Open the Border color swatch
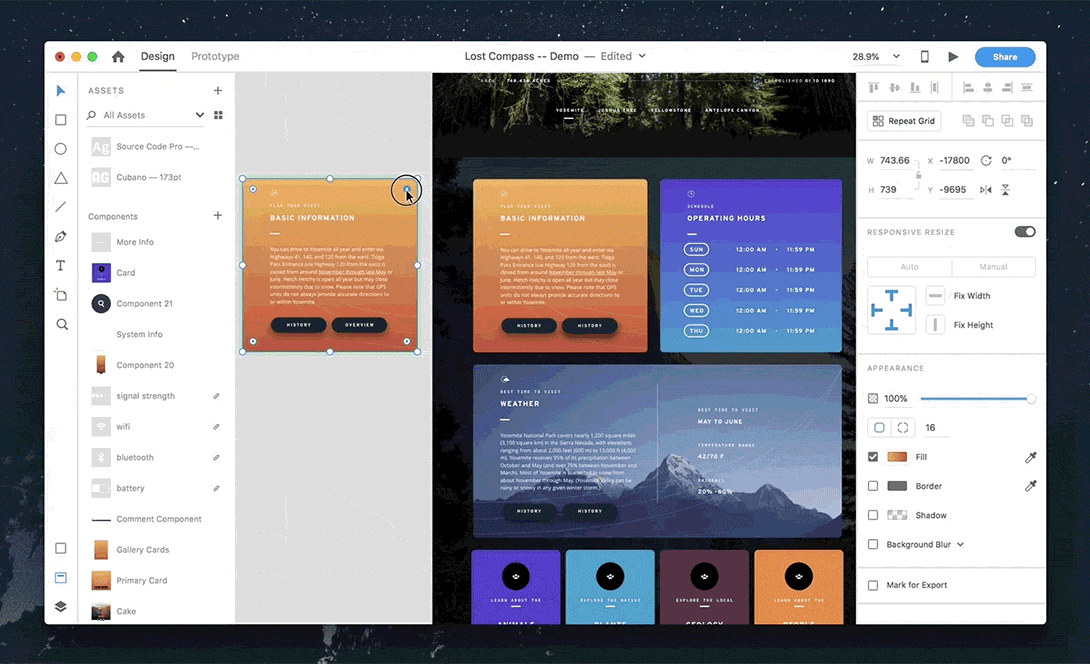This screenshot has width=1090, height=664. tap(897, 486)
